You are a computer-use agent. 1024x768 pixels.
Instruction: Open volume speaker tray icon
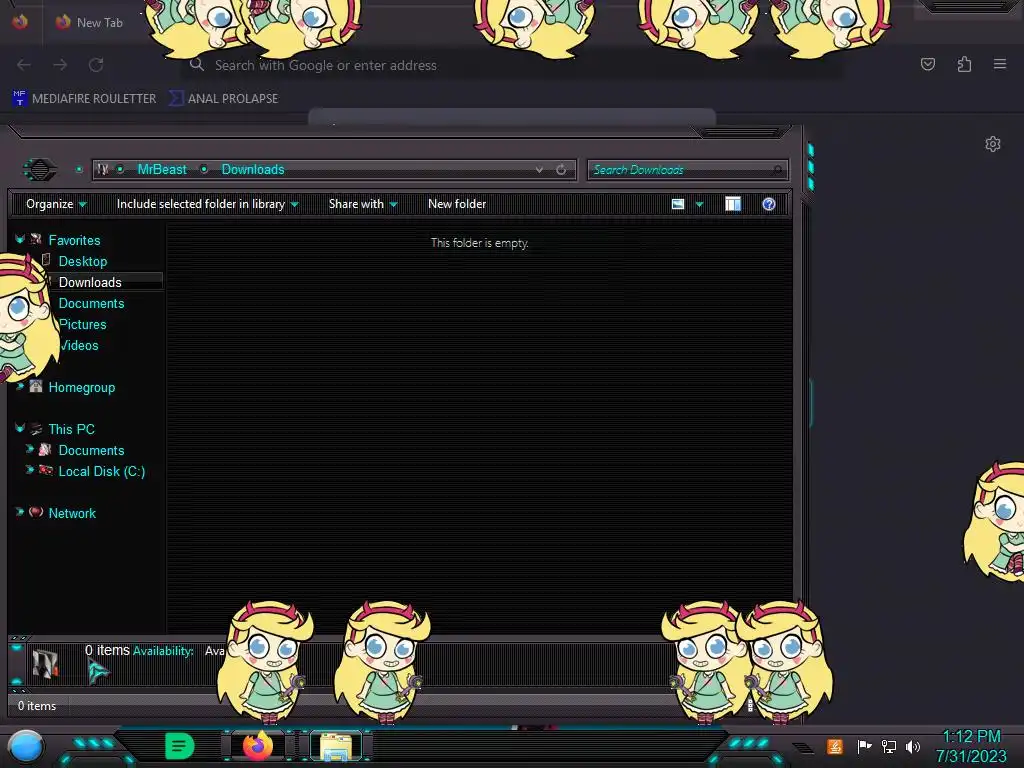(913, 746)
